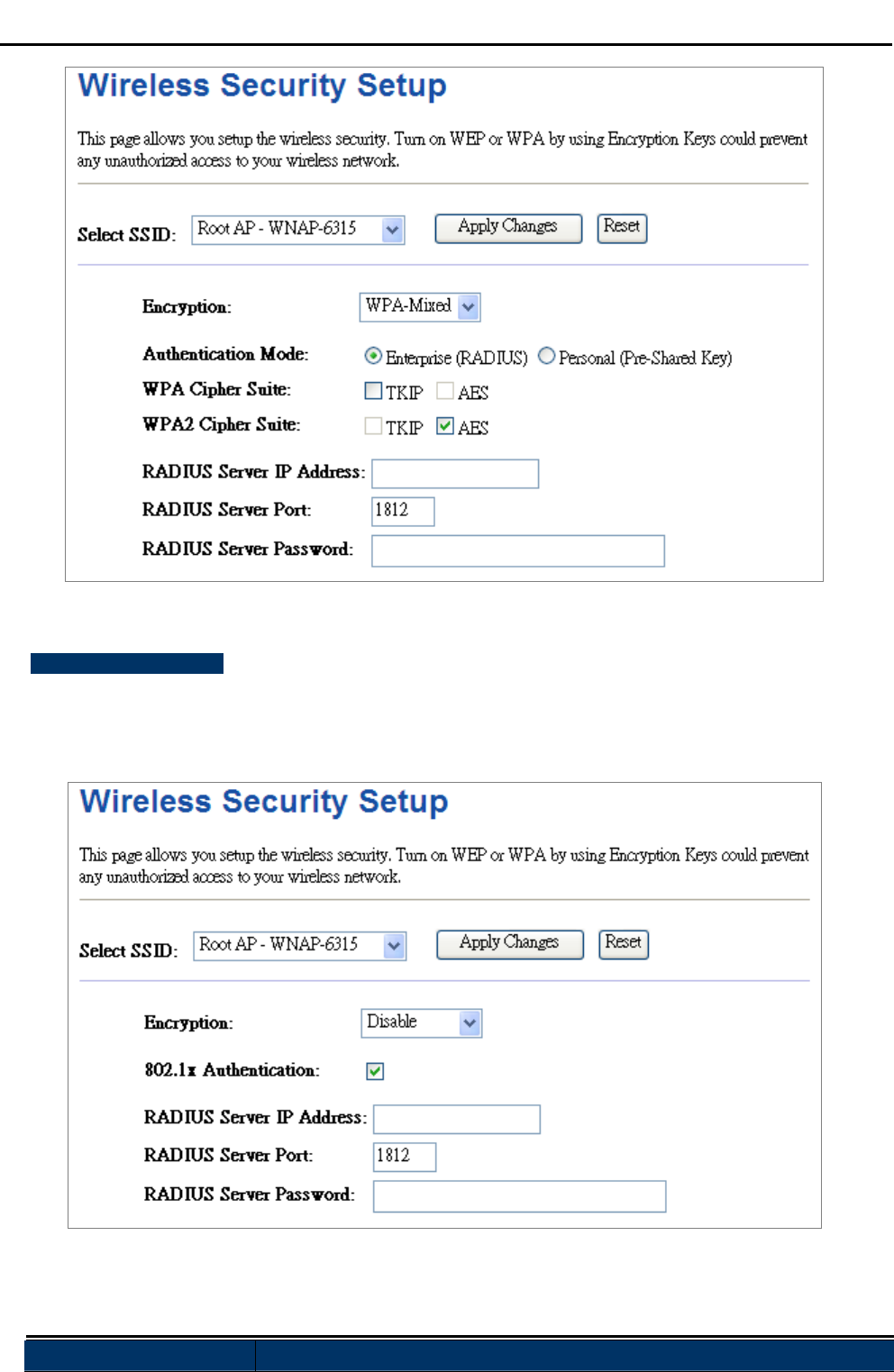Uncheck AES for WPA2 Cipher Suite

(445, 426)
